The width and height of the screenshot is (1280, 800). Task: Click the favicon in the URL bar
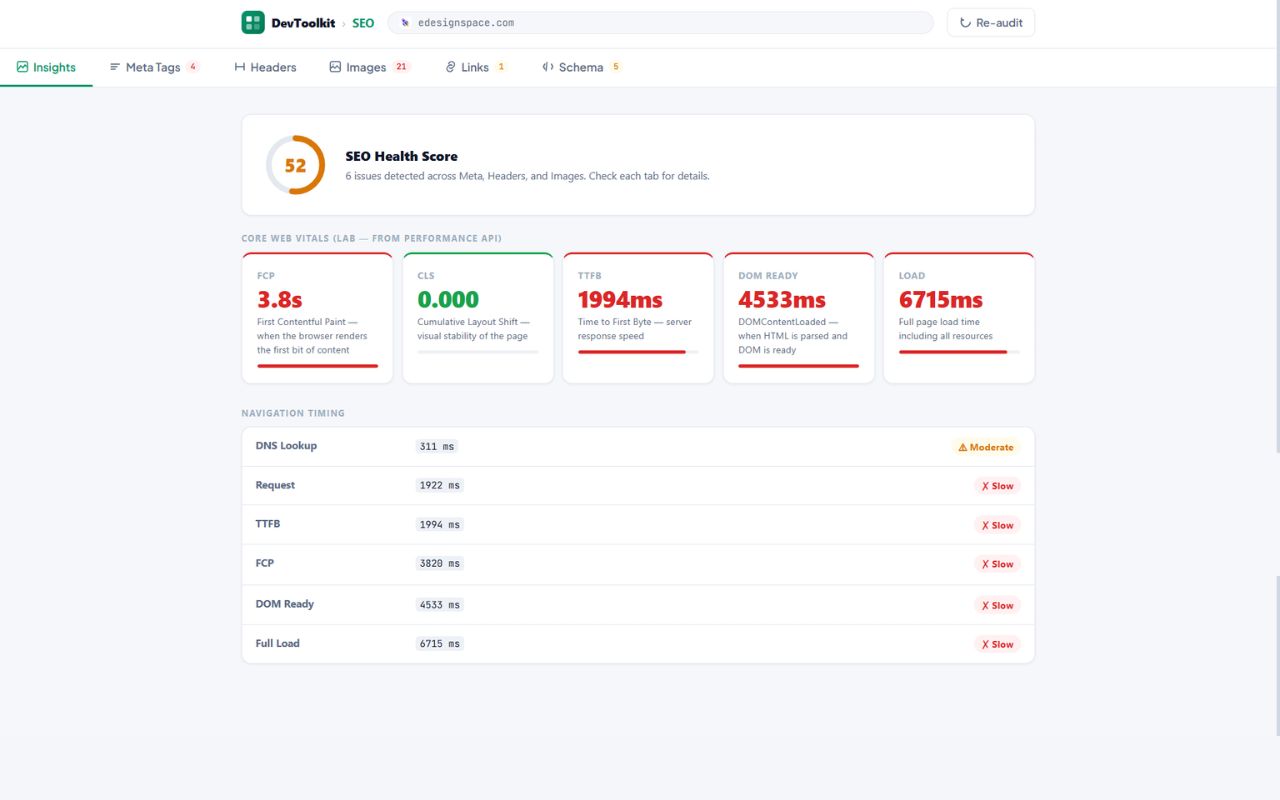coord(405,23)
